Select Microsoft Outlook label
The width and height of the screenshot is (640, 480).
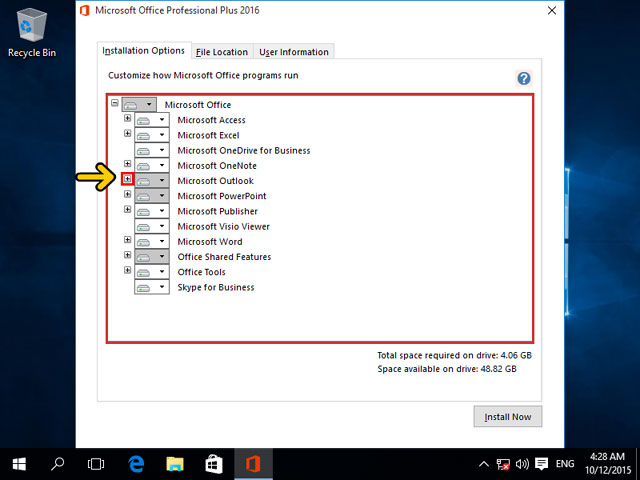[216, 181]
